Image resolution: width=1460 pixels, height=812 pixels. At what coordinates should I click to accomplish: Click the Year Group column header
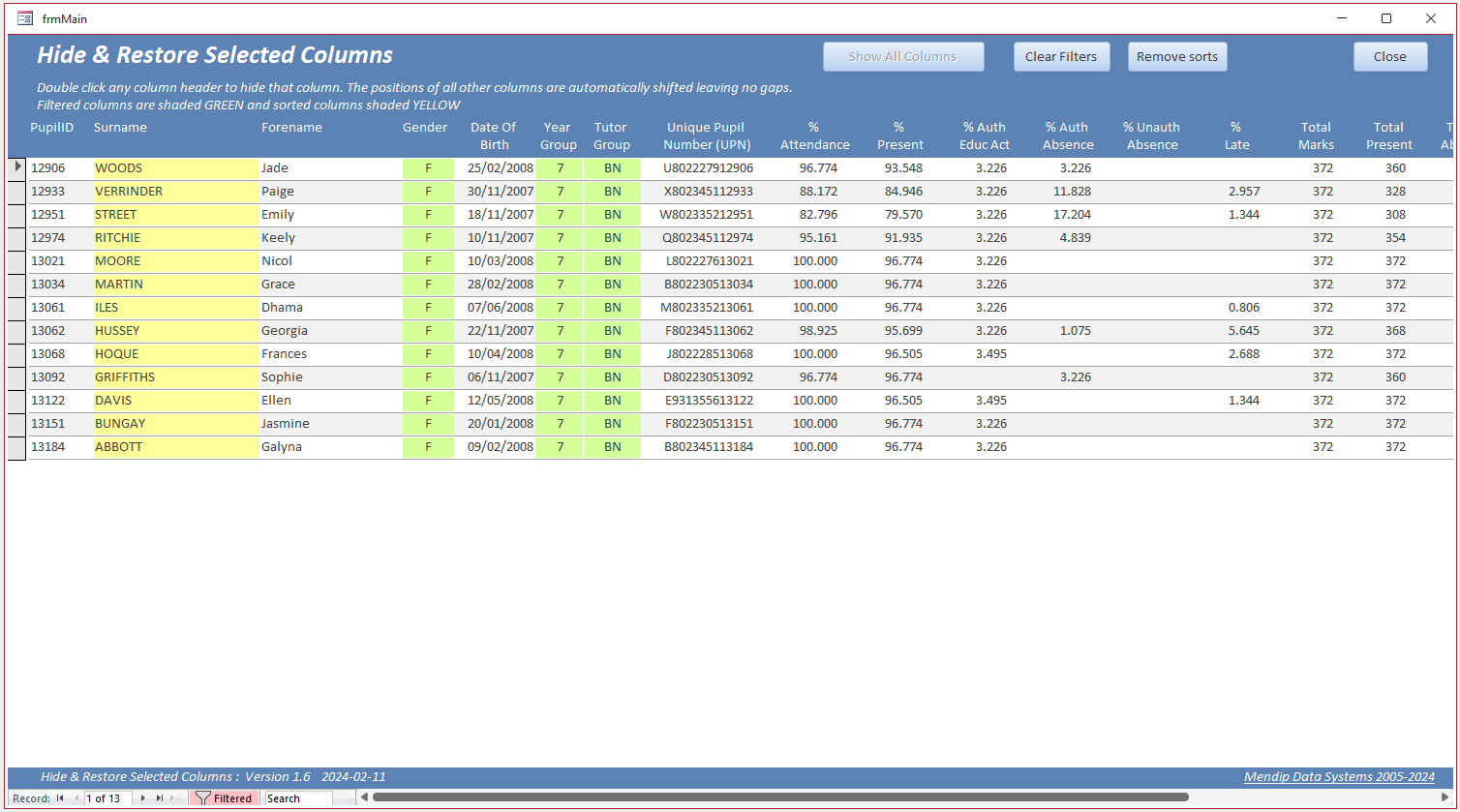coord(558,136)
